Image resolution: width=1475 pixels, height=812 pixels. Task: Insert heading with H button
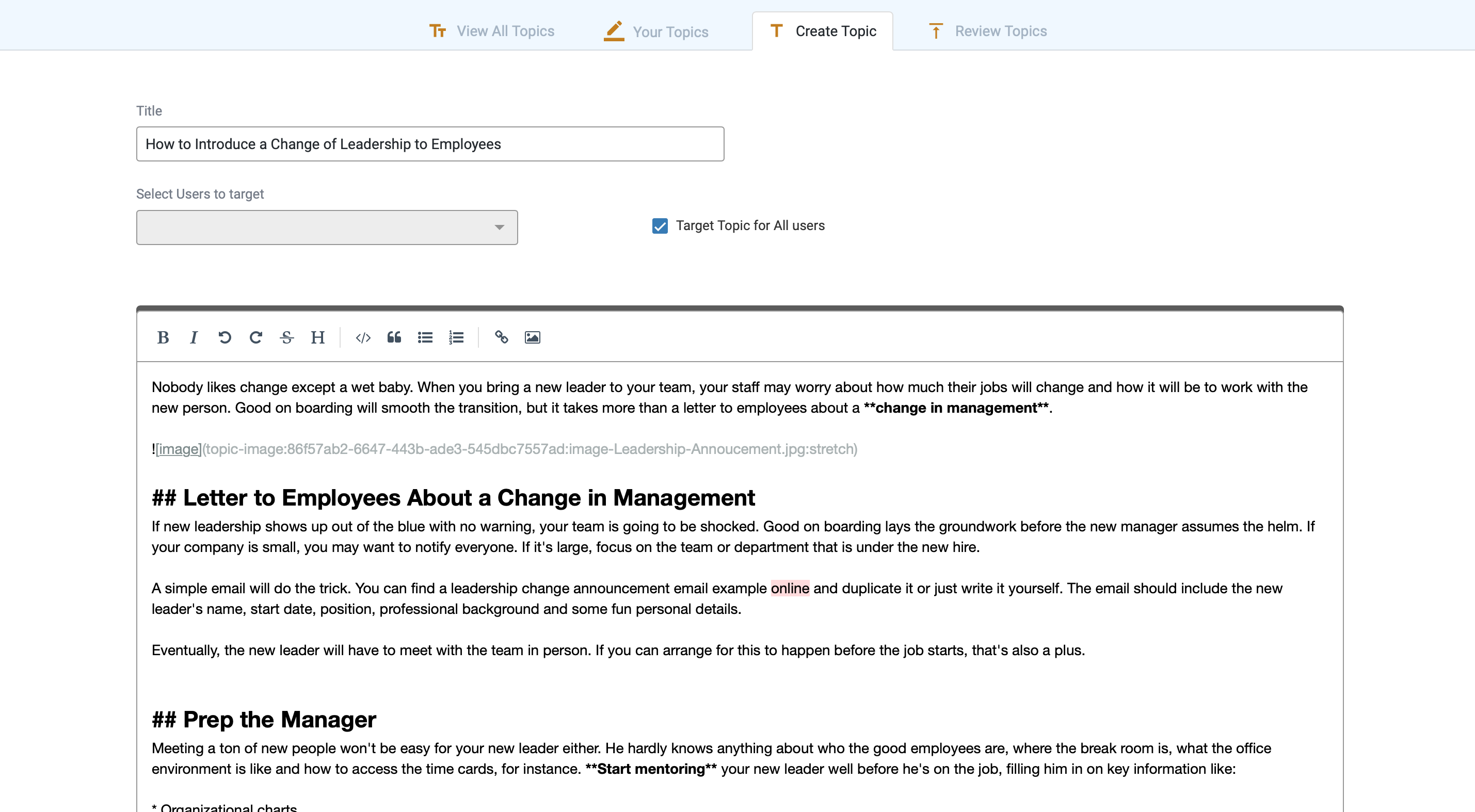point(318,337)
